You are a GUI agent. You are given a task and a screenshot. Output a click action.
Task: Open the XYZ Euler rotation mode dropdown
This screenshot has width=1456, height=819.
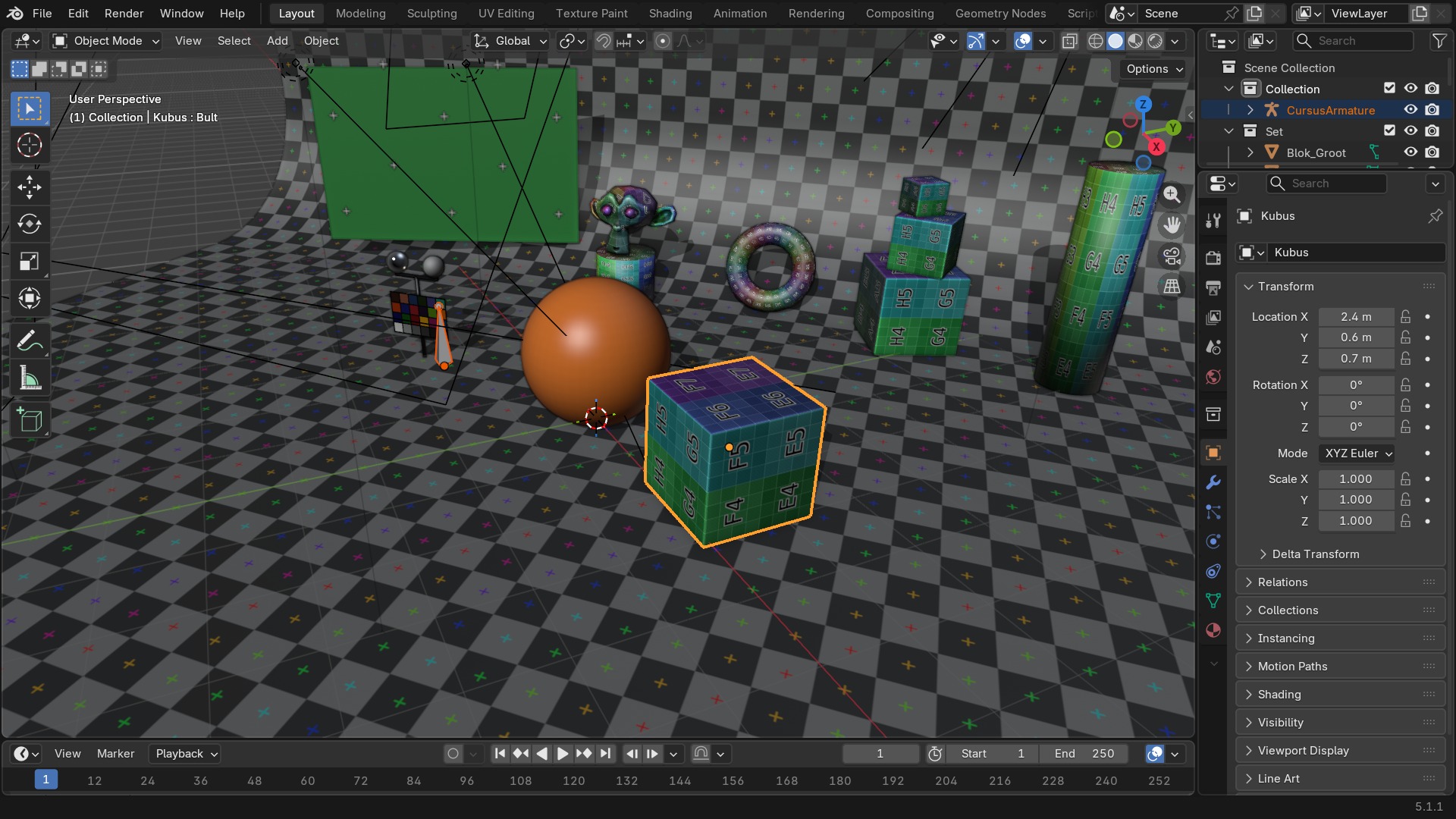click(1357, 453)
